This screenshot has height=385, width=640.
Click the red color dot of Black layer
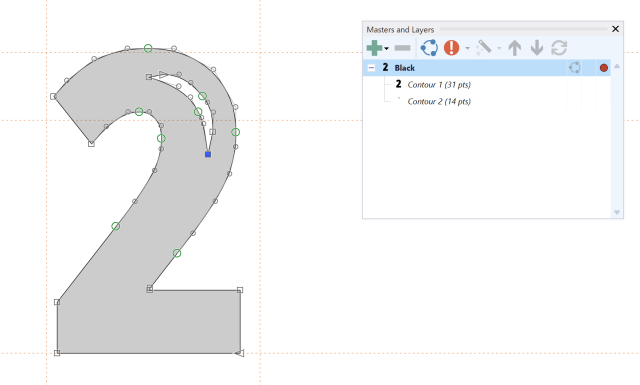(x=604, y=68)
